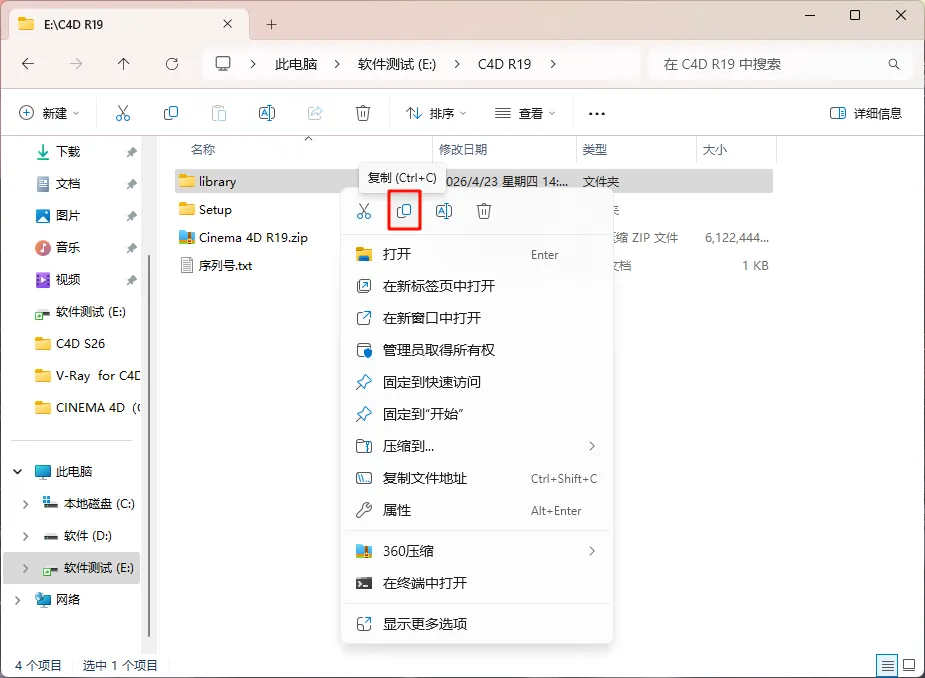Open the 压缩到... submenu
This screenshot has height=678, width=925.
click(x=477, y=446)
